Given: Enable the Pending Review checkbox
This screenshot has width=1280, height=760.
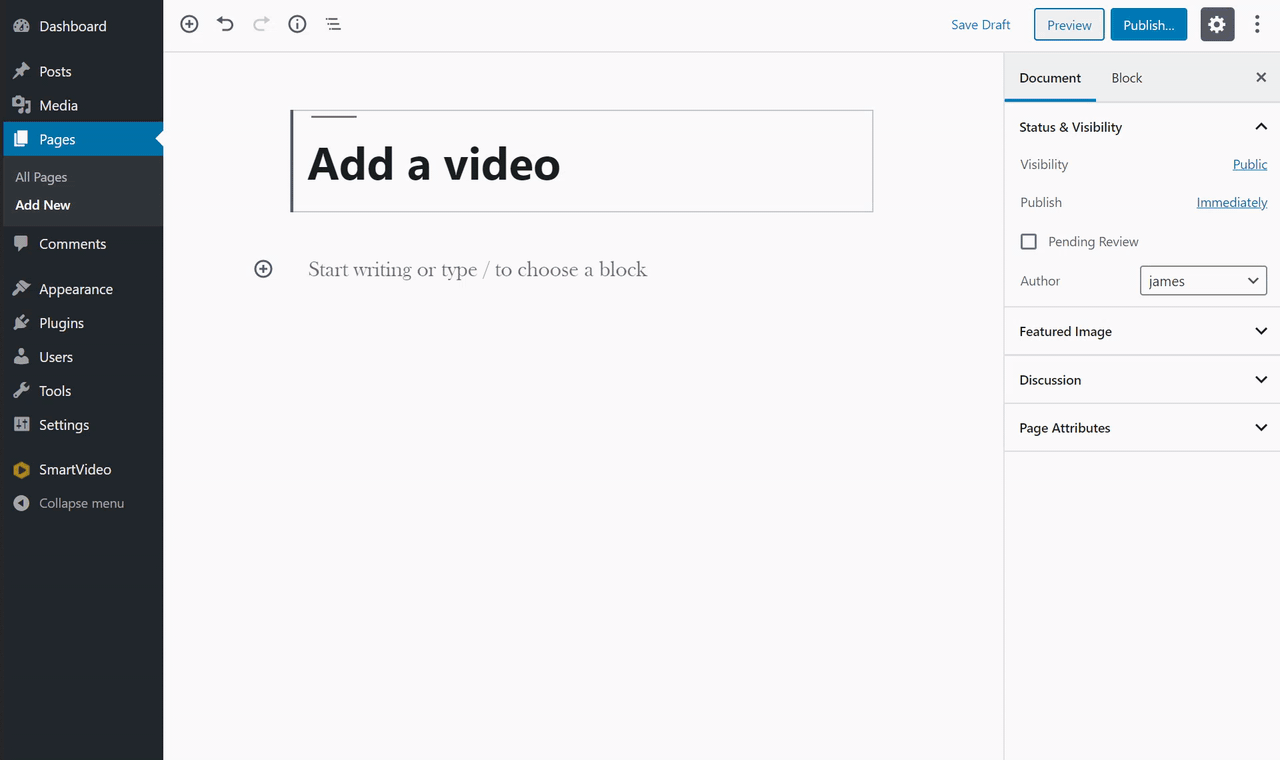Looking at the screenshot, I should coord(1028,241).
